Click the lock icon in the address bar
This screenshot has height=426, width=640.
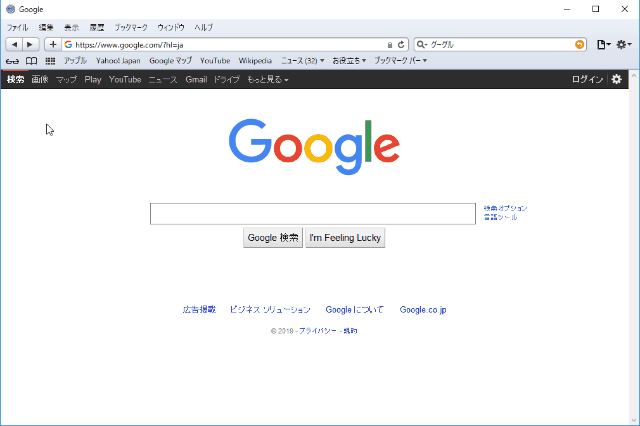coord(390,45)
